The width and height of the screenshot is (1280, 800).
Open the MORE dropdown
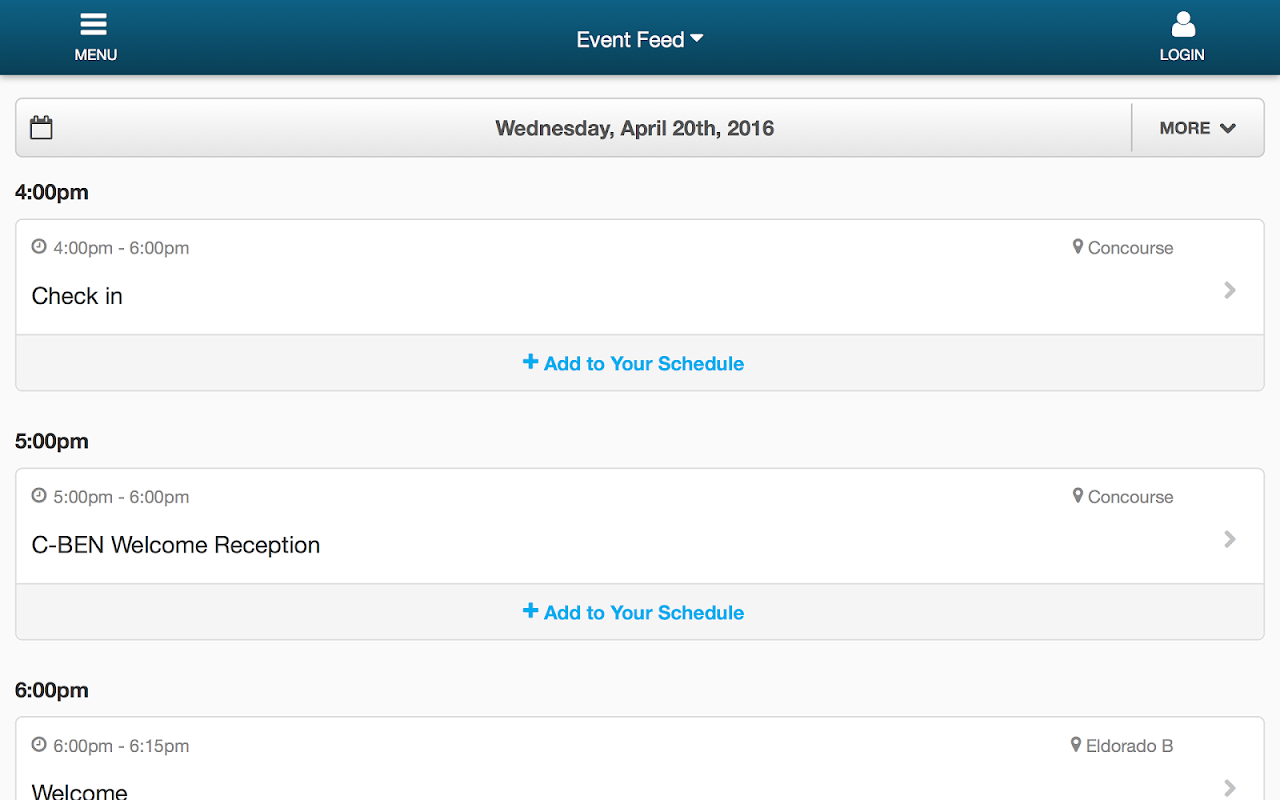(x=1197, y=128)
